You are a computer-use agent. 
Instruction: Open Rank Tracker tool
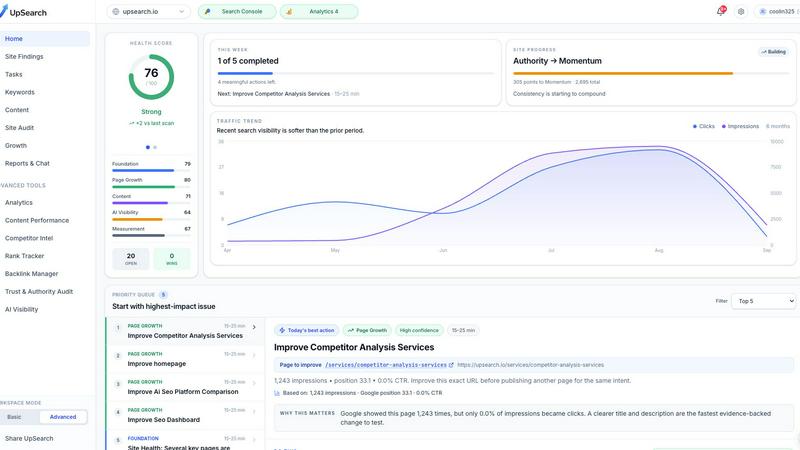[45, 256]
